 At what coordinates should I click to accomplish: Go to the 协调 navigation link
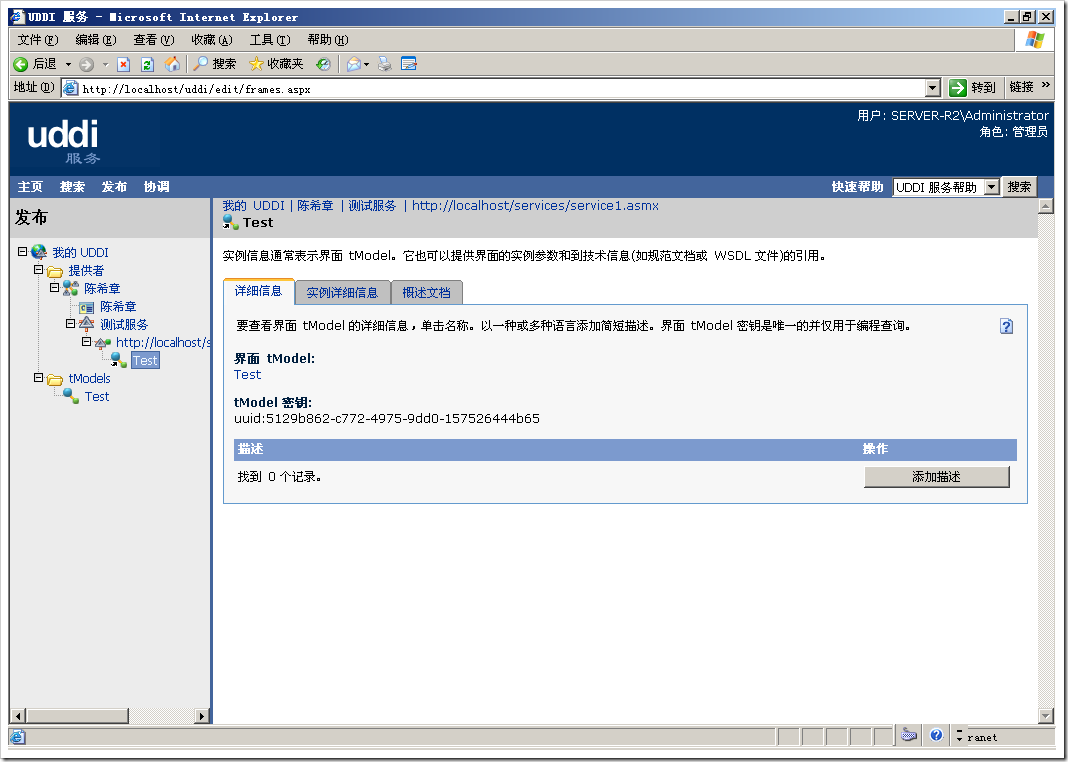(156, 187)
